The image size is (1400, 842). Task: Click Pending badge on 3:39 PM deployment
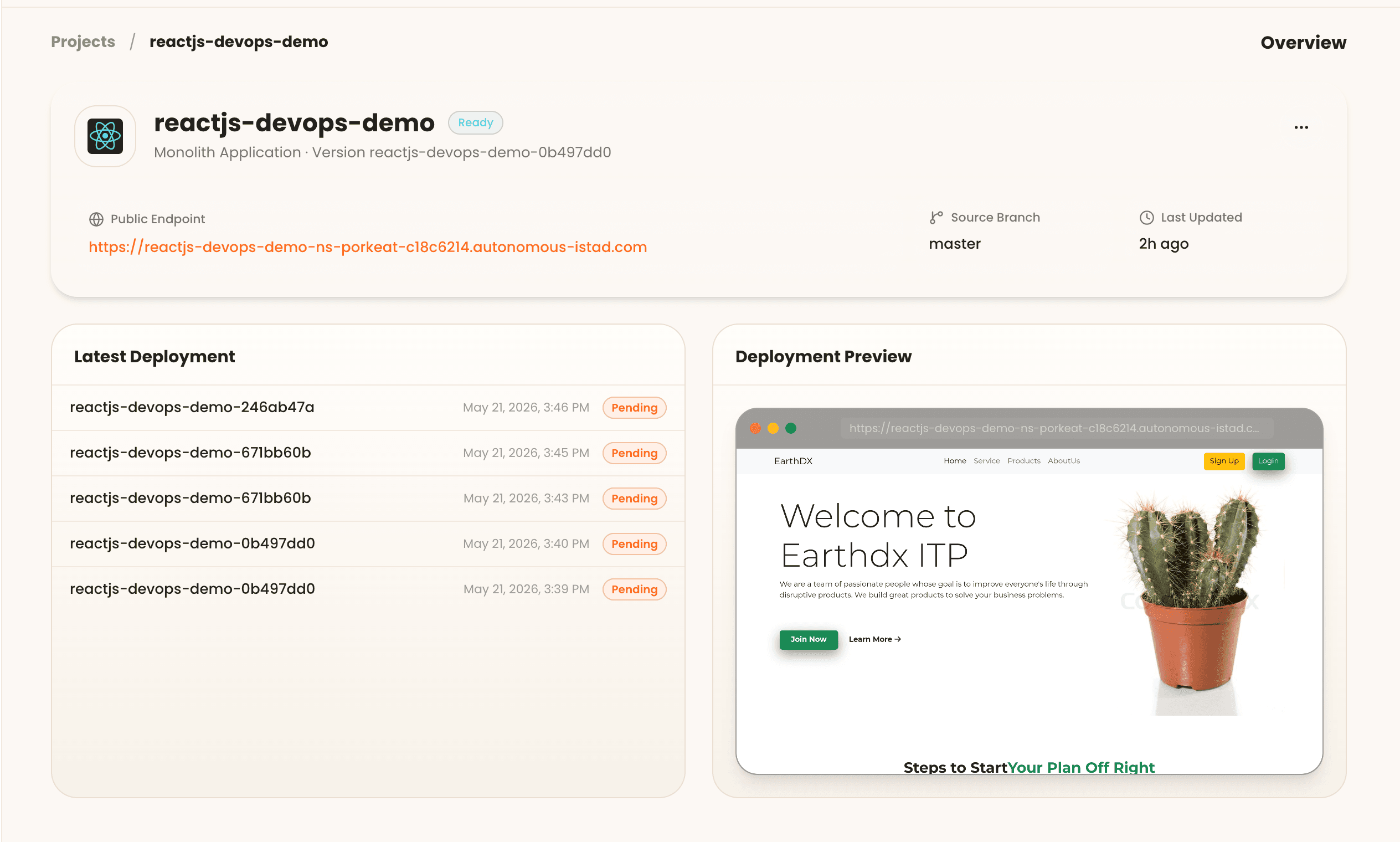[634, 589]
